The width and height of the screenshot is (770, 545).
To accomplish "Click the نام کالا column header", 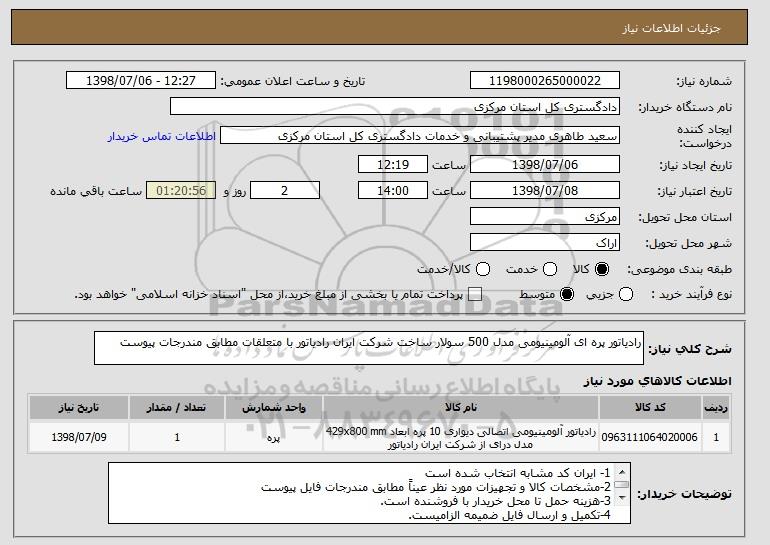I will pos(461,408).
